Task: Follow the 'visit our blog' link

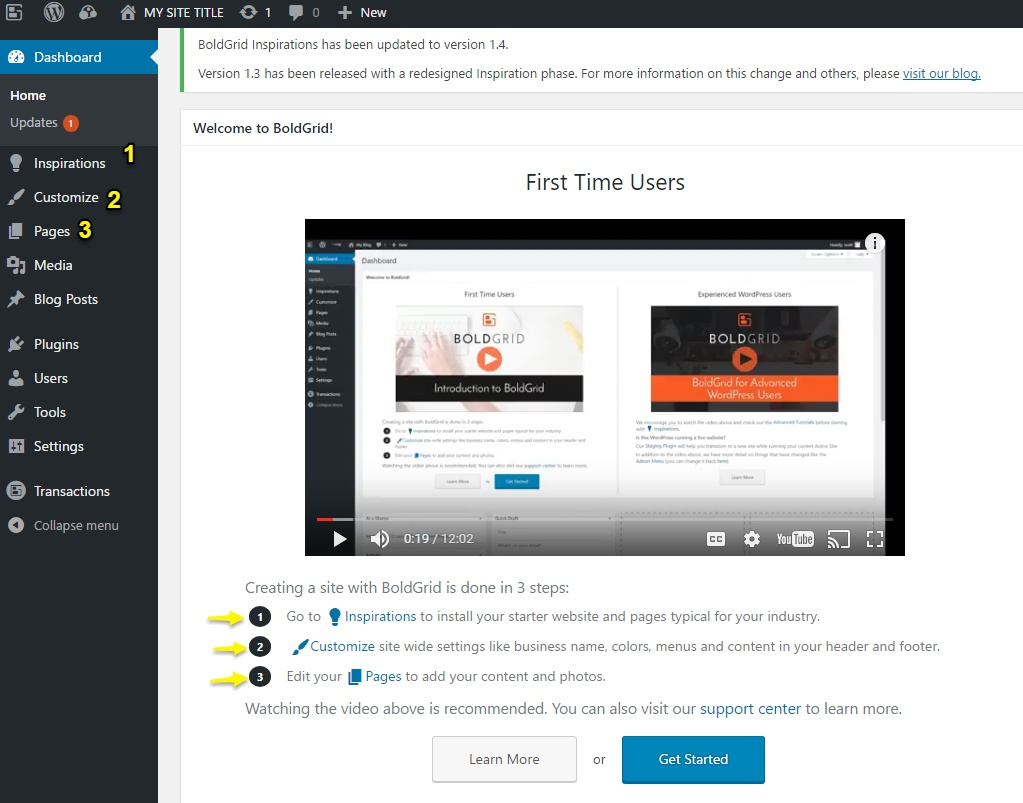Action: 941,74
